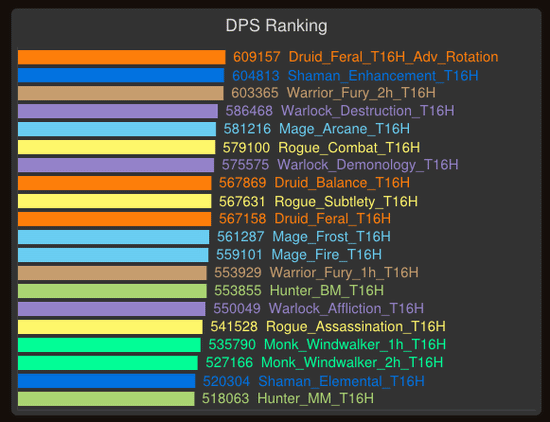Click the Warlock_Affliction_T16H label
The width and height of the screenshot is (550, 422).
(x=346, y=308)
